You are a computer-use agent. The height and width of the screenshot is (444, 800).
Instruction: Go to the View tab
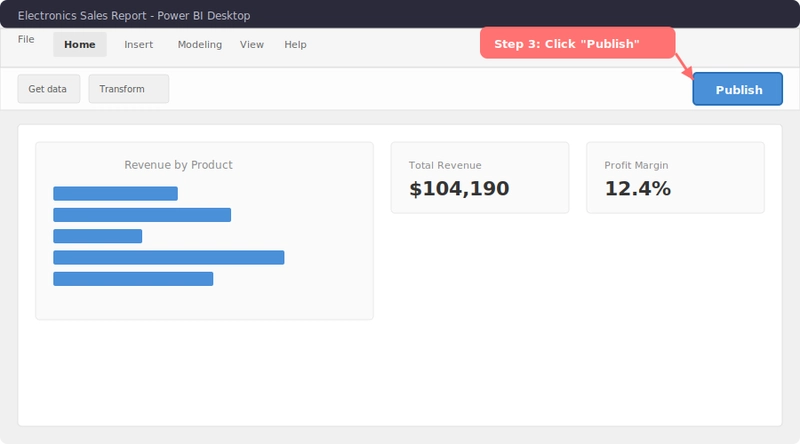[x=252, y=45]
